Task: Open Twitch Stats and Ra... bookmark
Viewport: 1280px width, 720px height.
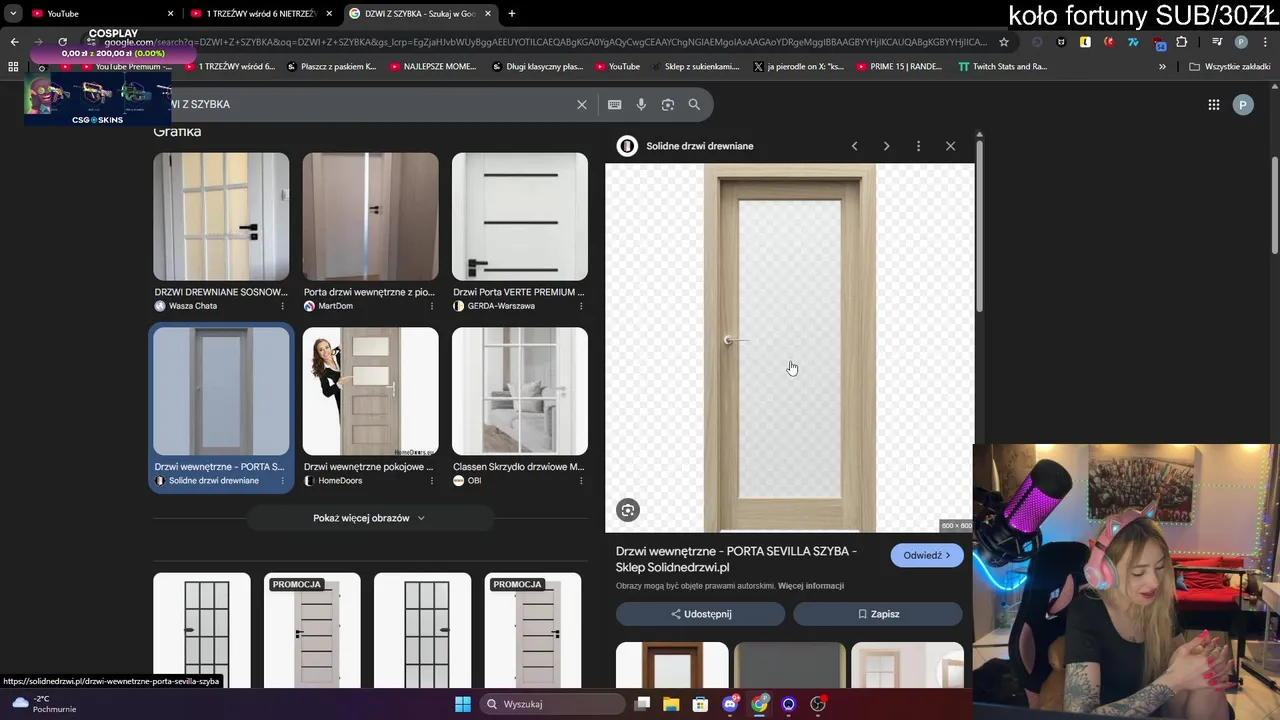Action: (x=1002, y=67)
